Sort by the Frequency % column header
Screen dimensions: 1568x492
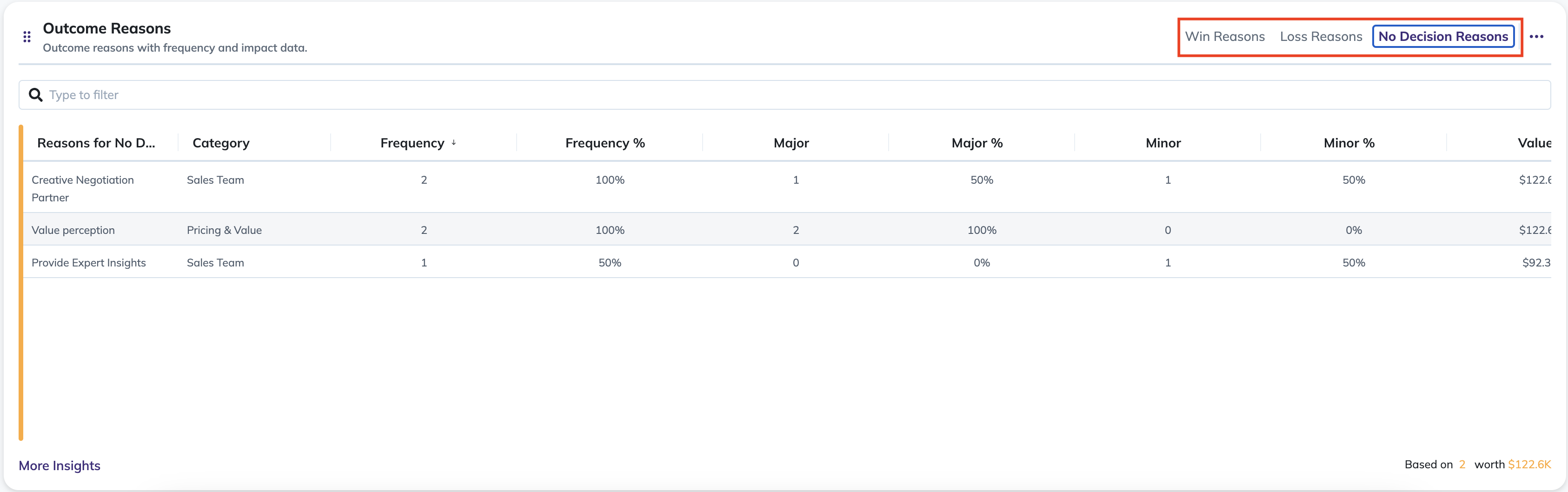coord(605,143)
